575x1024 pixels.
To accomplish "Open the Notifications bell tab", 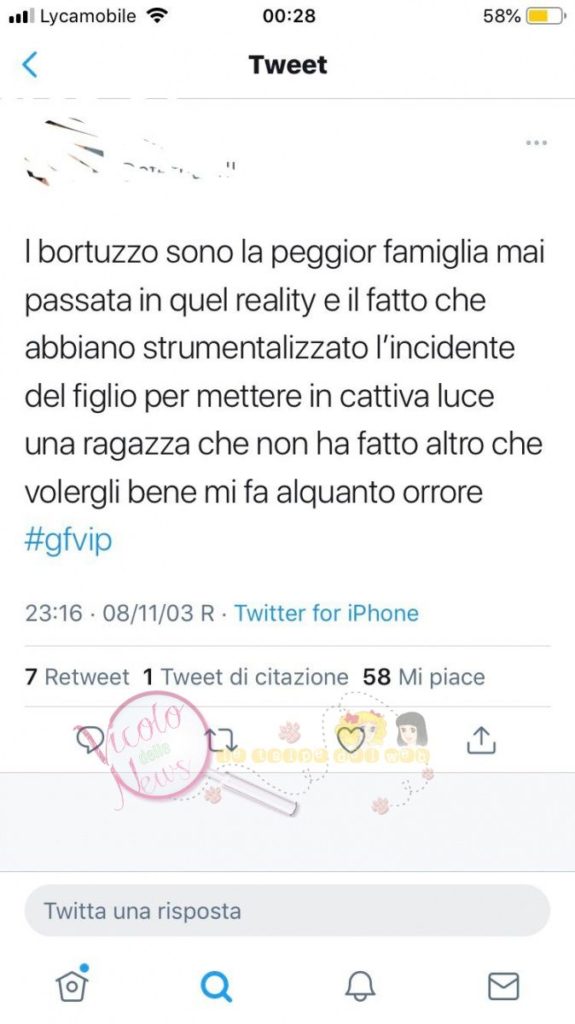I will pyautogui.click(x=360, y=985).
